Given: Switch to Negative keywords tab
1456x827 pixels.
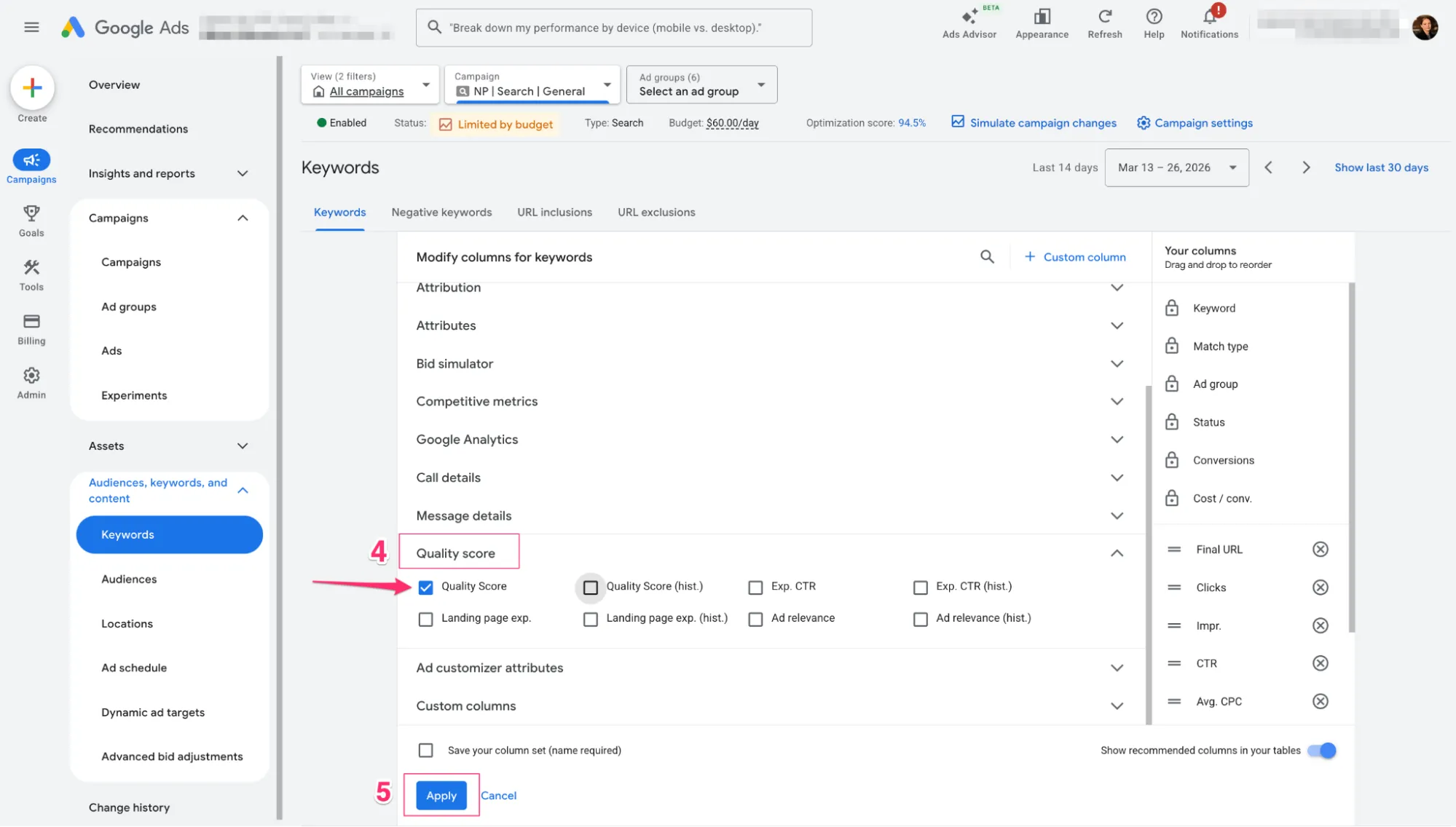Looking at the screenshot, I should [441, 213].
